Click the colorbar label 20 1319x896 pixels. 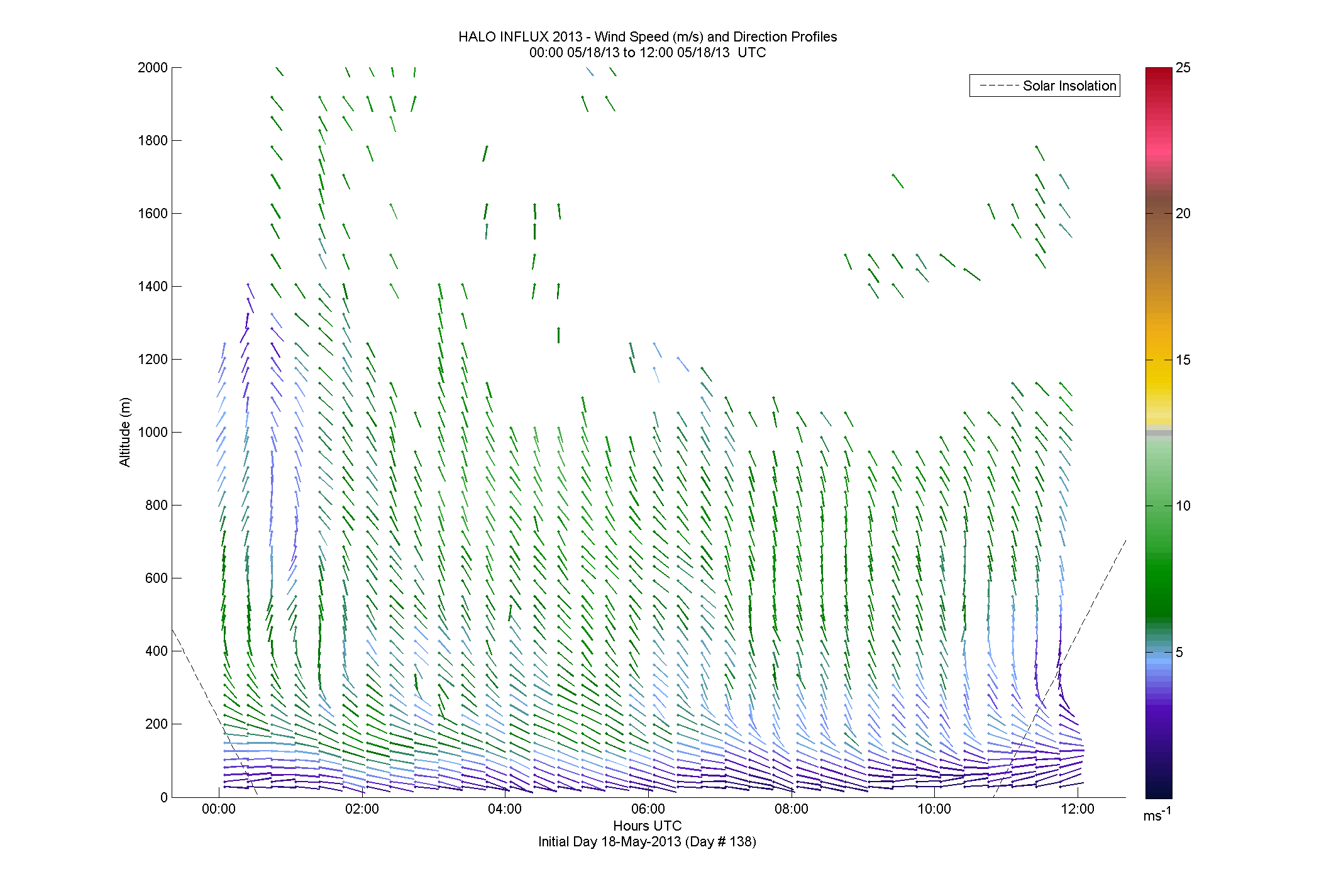point(1183,213)
